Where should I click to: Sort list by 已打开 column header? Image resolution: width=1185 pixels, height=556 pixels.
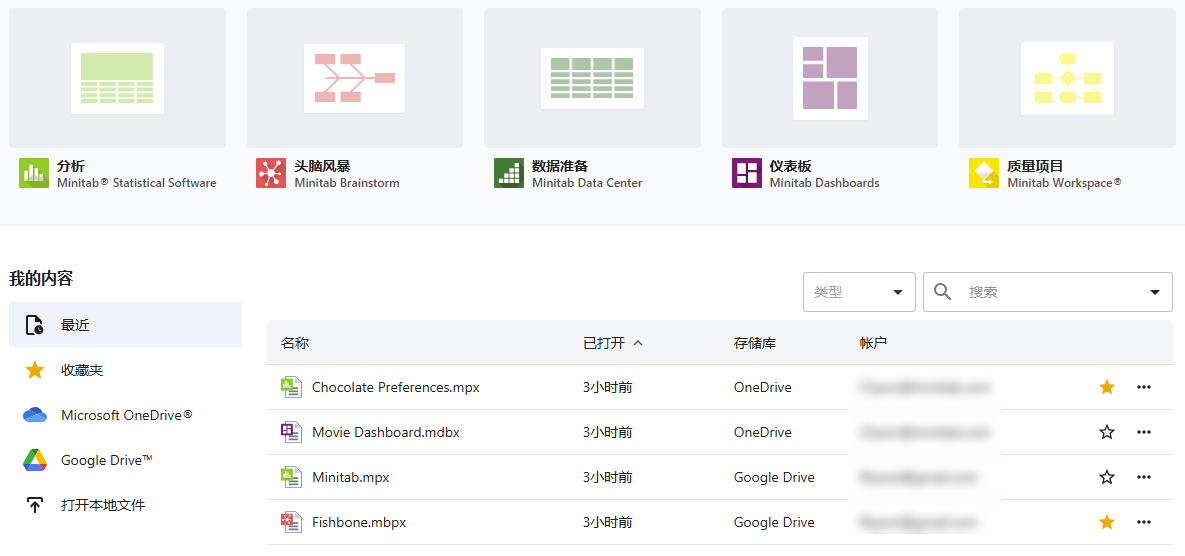[604, 343]
